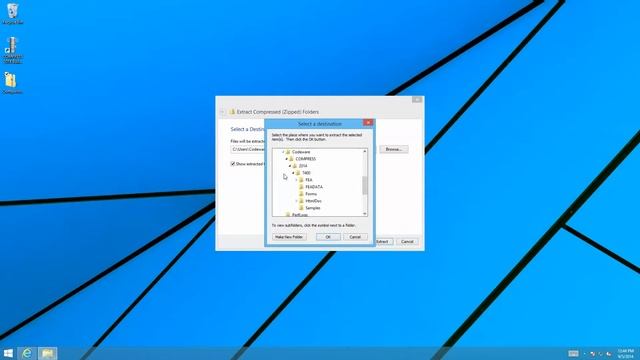
Task: Select the 7400 folder in tree
Action: (306, 173)
